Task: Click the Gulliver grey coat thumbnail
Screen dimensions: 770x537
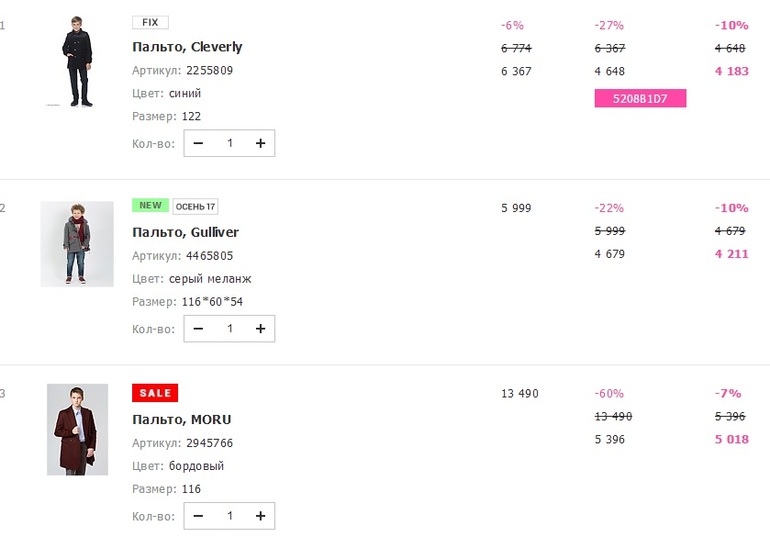Action: point(77,244)
